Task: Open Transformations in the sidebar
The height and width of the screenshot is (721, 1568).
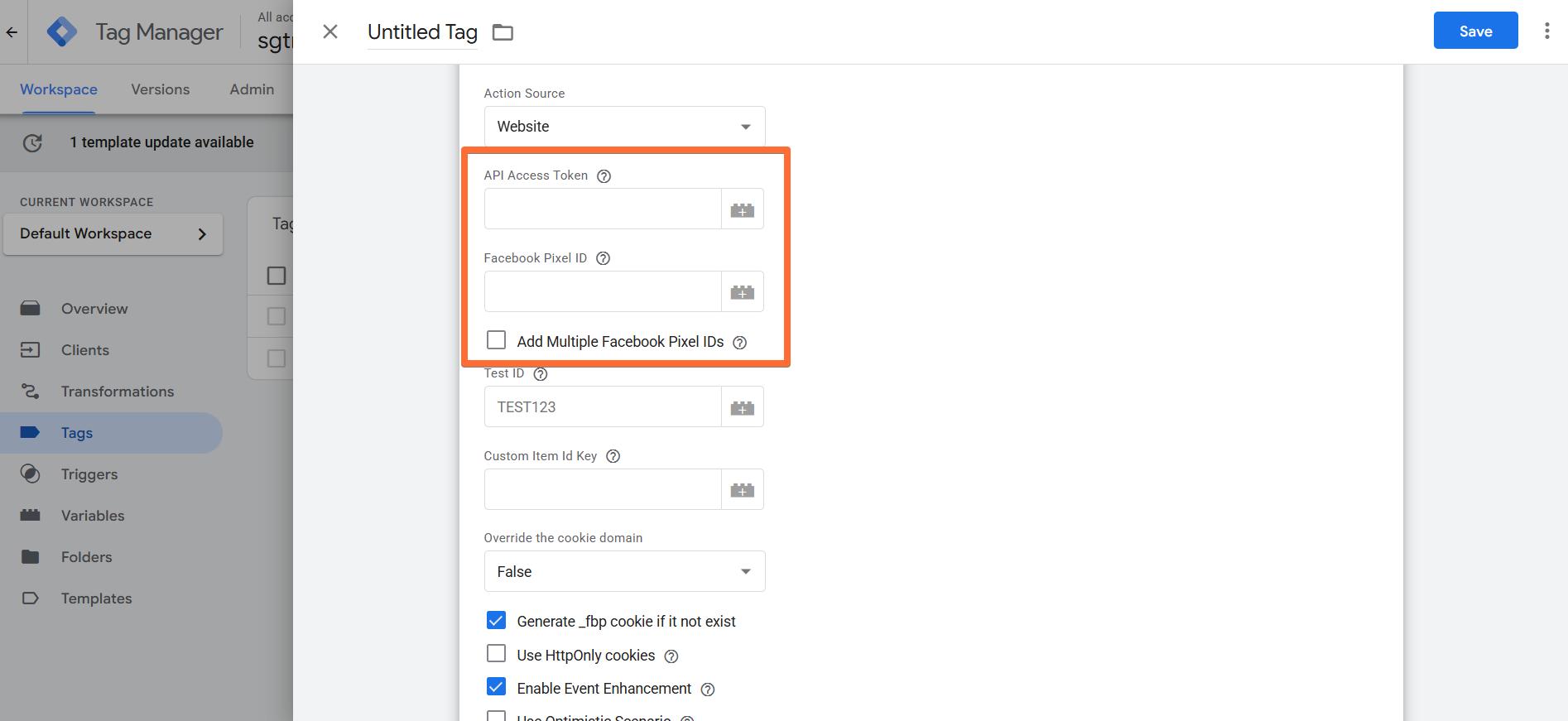Action: click(x=111, y=392)
